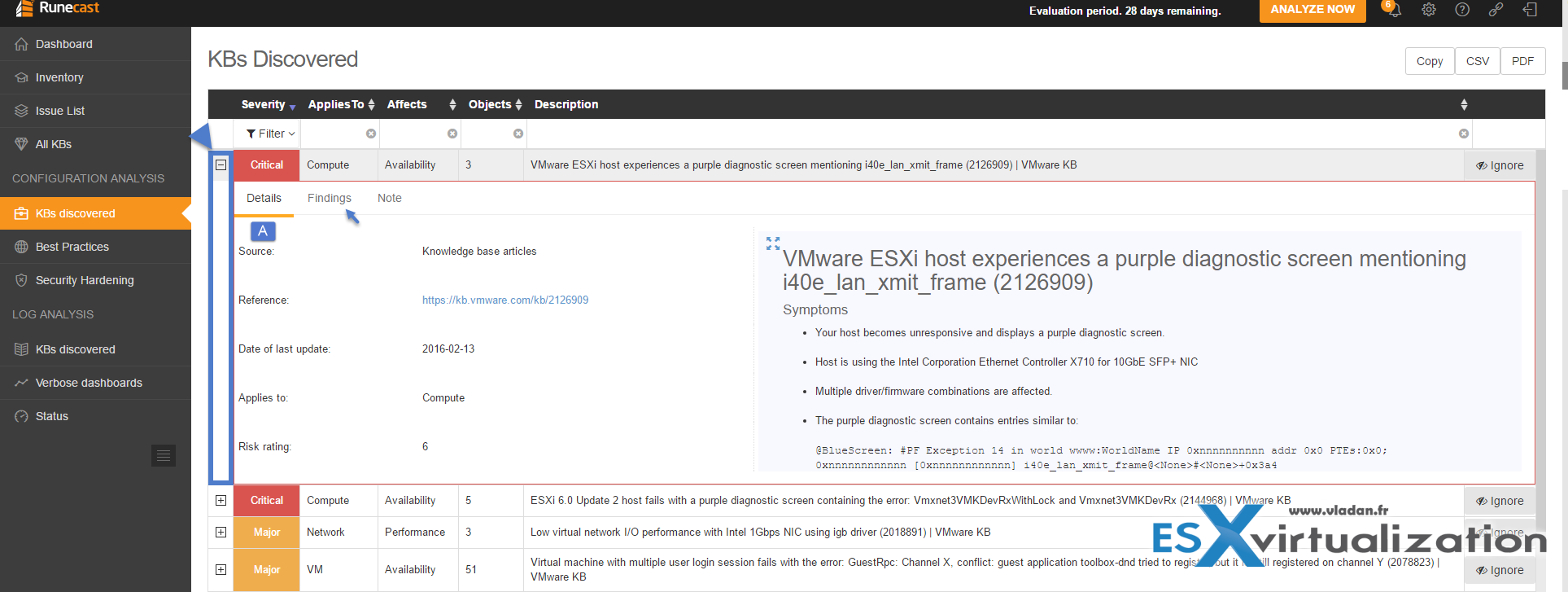This screenshot has width=1568, height=592.
Task: Click the Inventory sidebar icon
Action: coord(21,77)
